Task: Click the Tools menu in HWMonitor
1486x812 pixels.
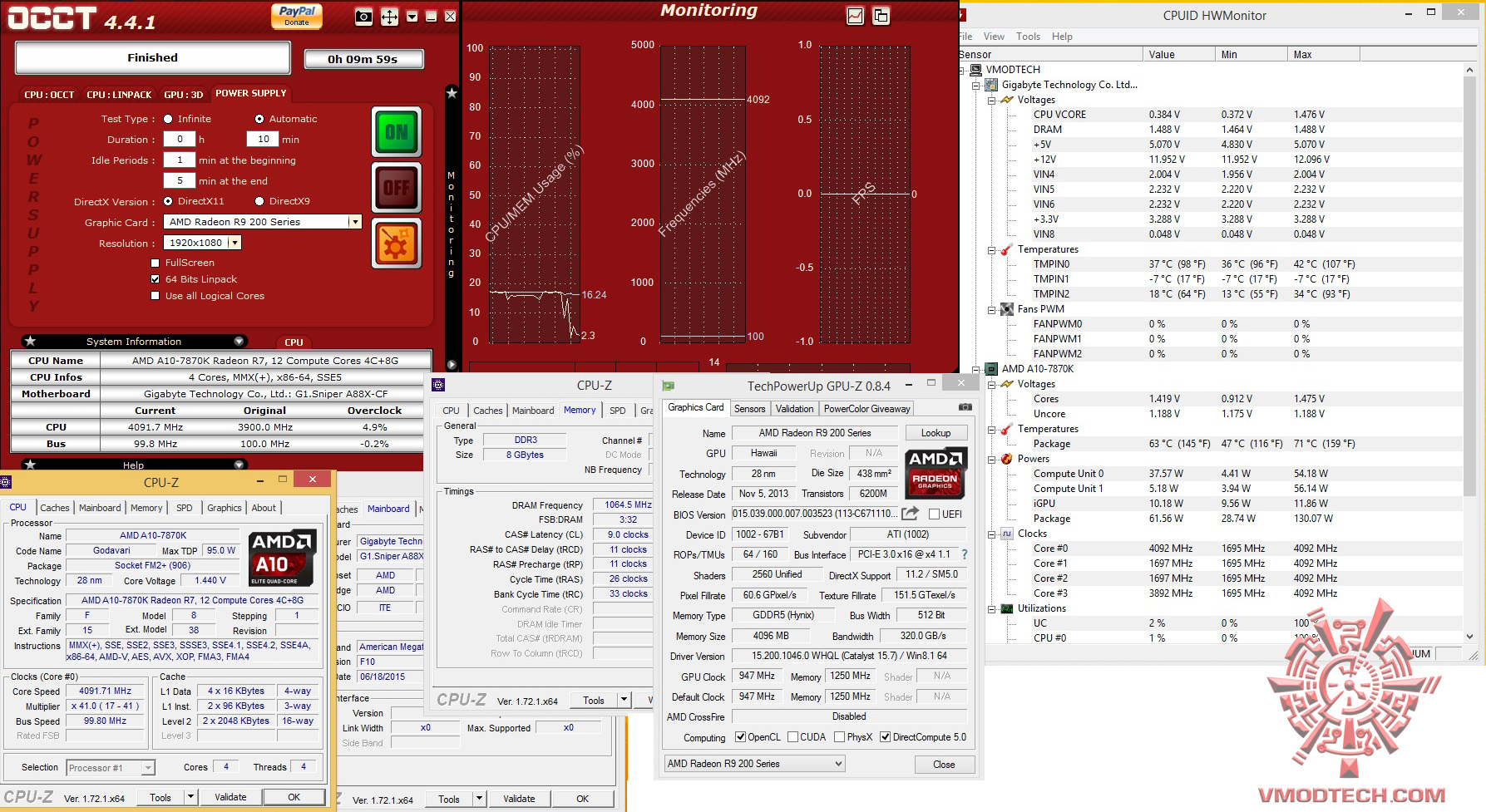Action: click(1028, 37)
